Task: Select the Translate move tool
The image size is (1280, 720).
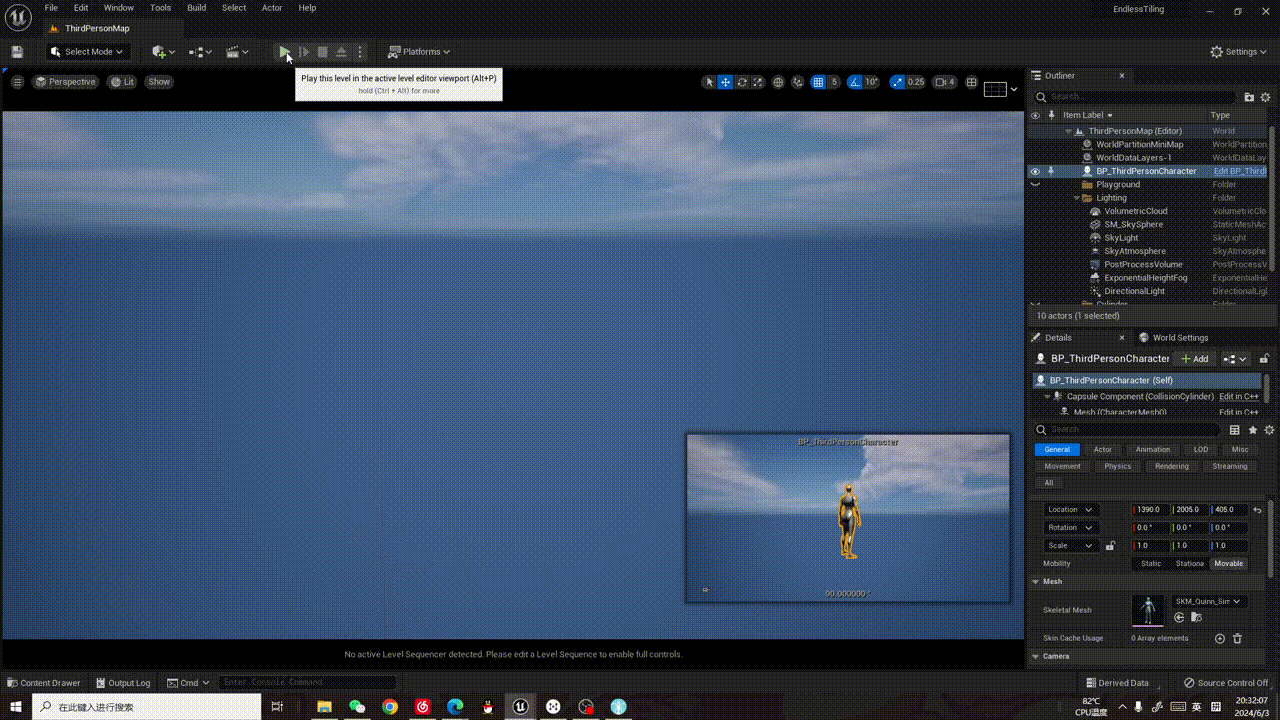Action: pos(726,82)
